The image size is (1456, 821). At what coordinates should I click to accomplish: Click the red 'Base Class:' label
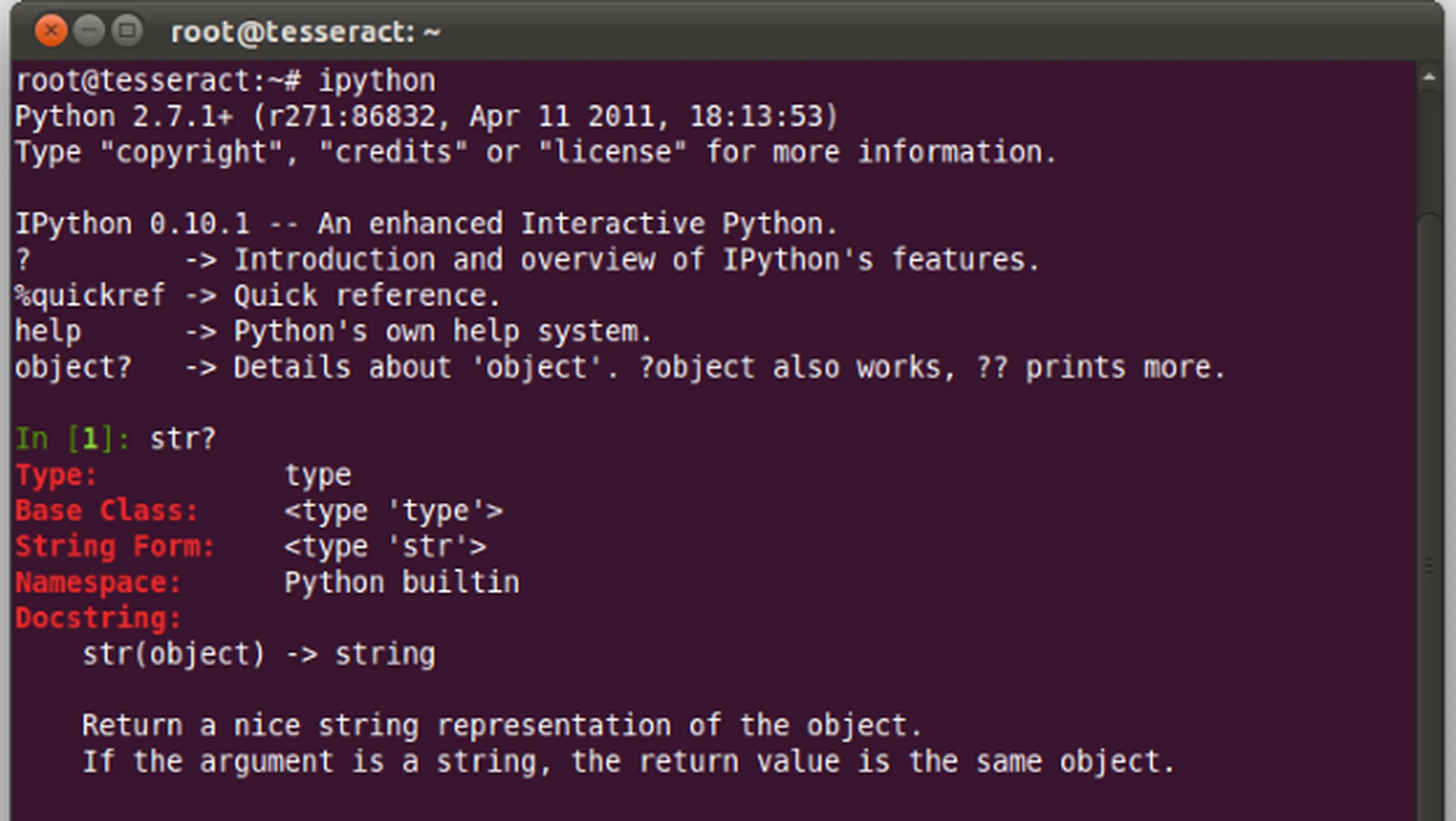click(x=106, y=511)
